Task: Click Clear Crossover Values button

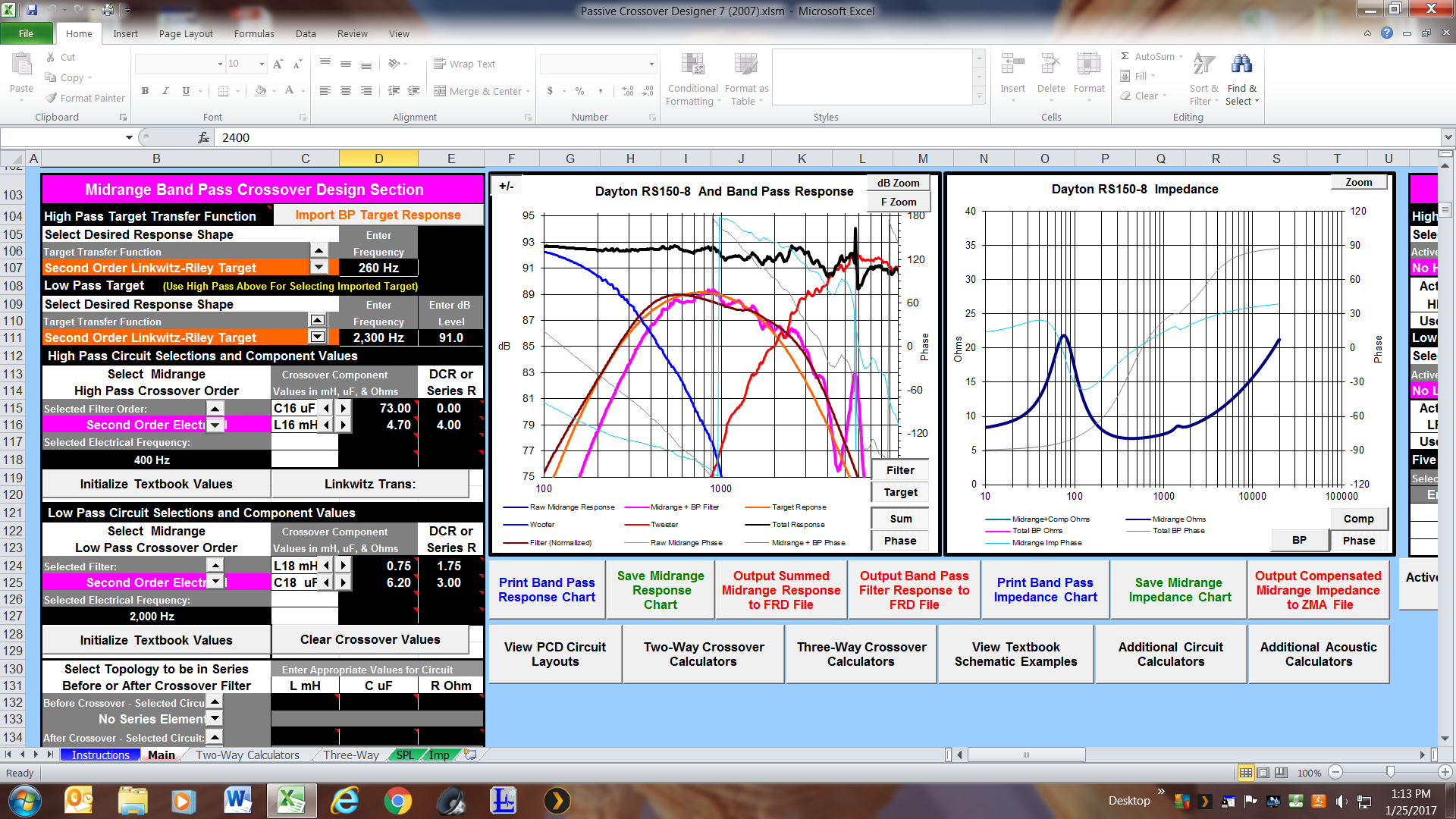Action: click(370, 639)
